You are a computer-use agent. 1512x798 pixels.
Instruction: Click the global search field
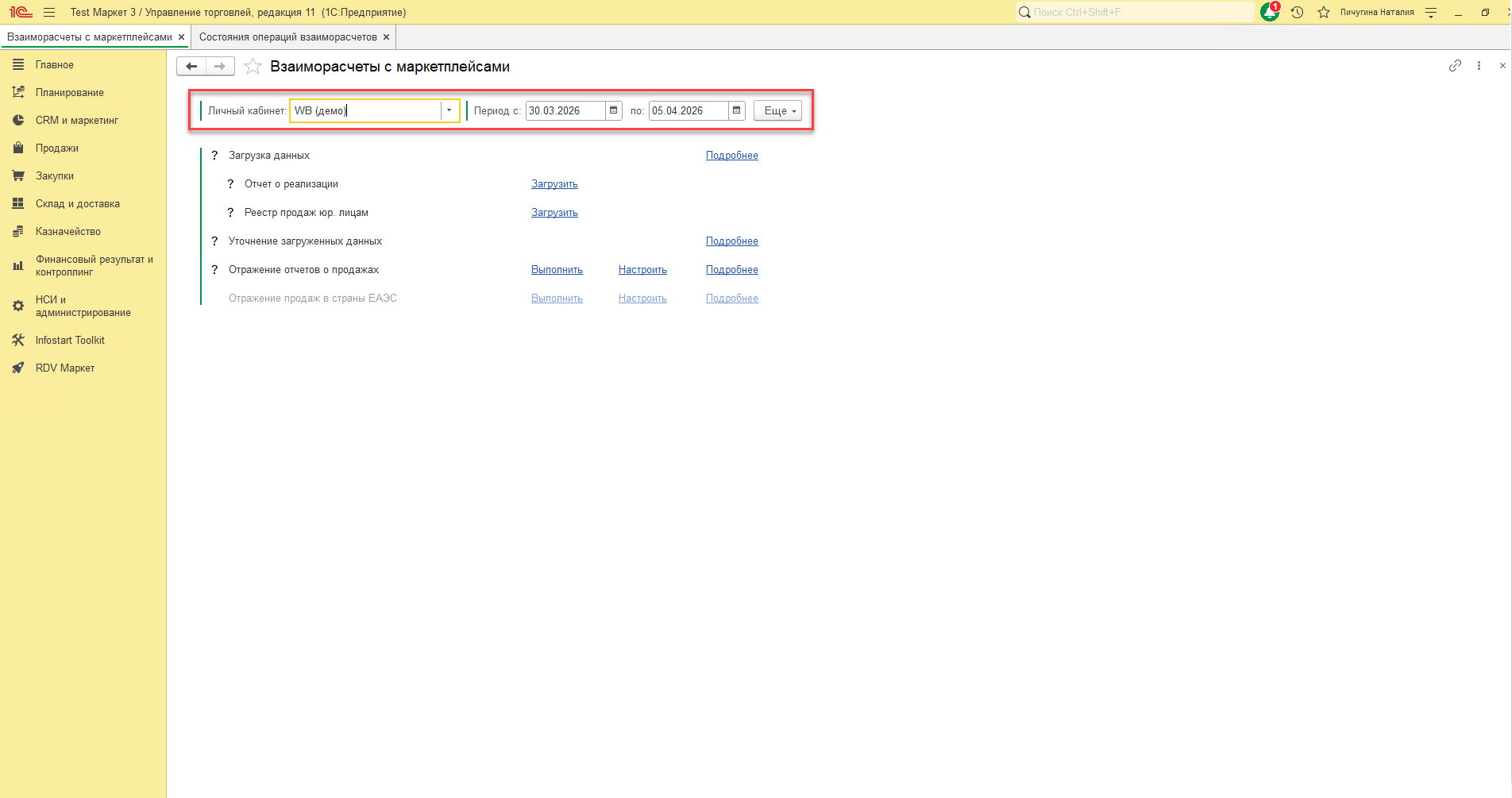[x=1136, y=12]
